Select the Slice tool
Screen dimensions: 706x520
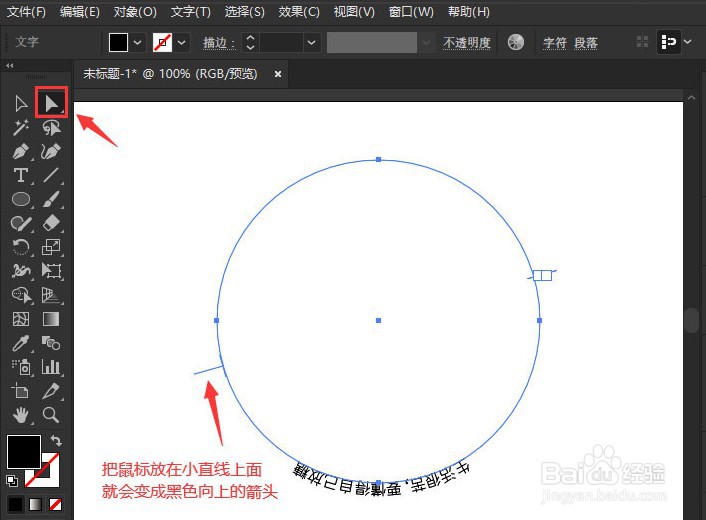[51, 391]
